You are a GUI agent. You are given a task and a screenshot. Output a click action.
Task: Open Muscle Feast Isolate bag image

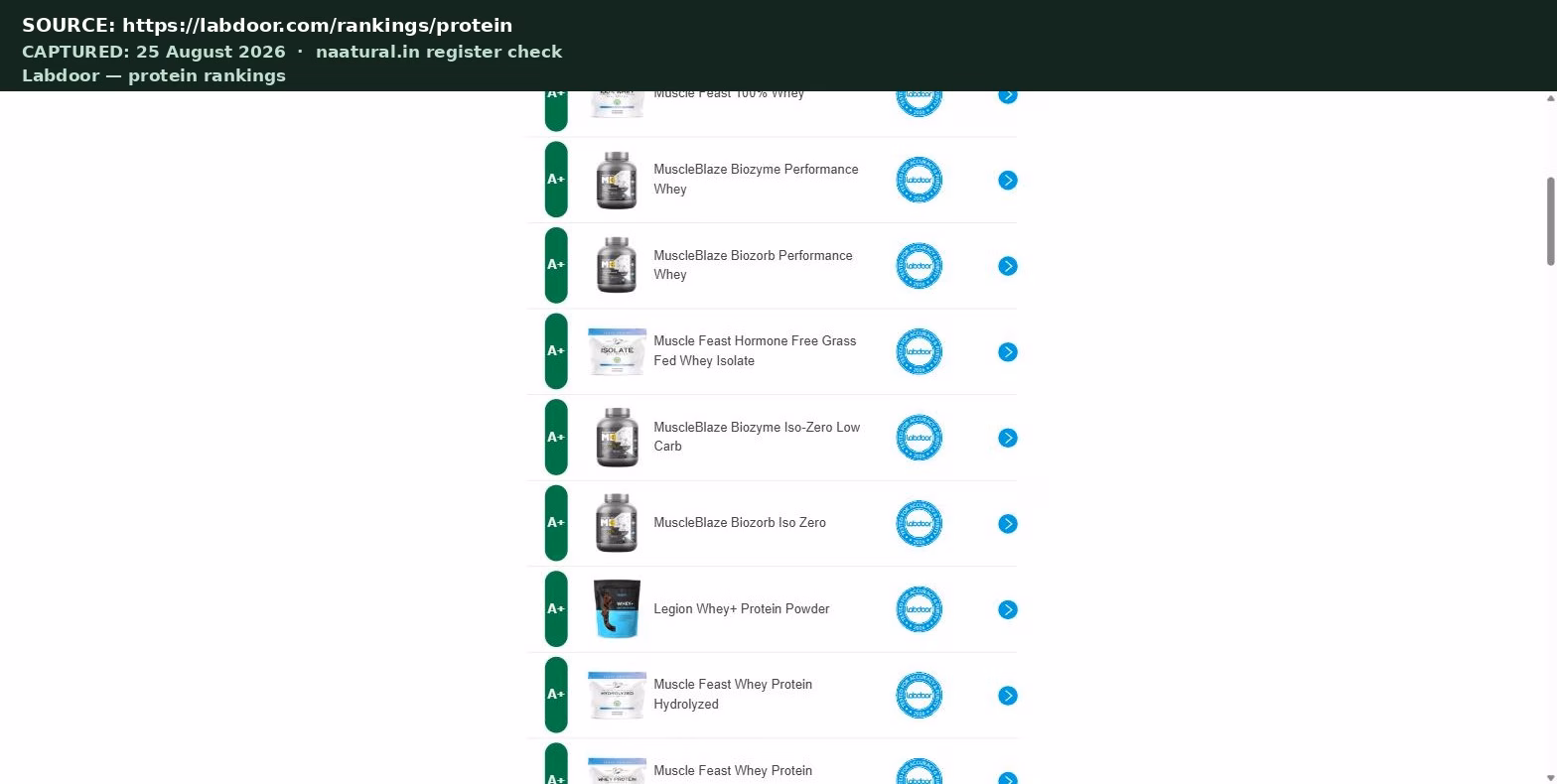pyautogui.click(x=617, y=351)
